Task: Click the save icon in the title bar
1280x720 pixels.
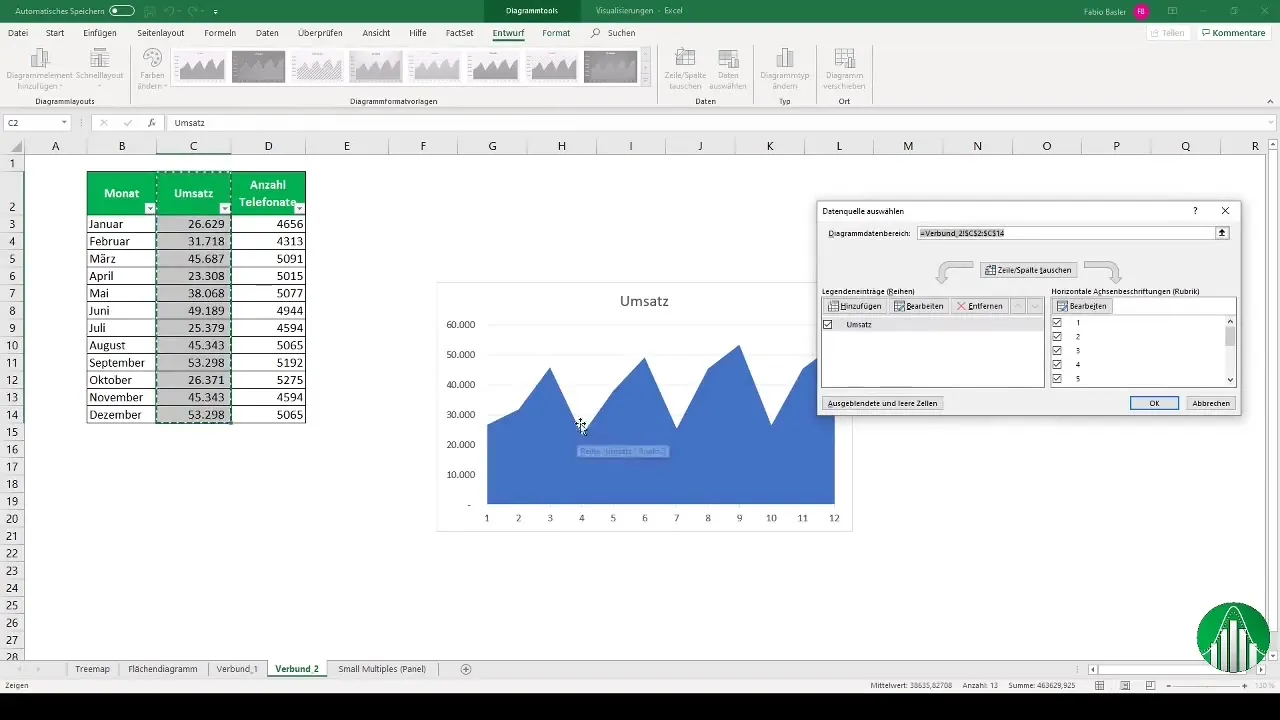Action: (x=149, y=10)
